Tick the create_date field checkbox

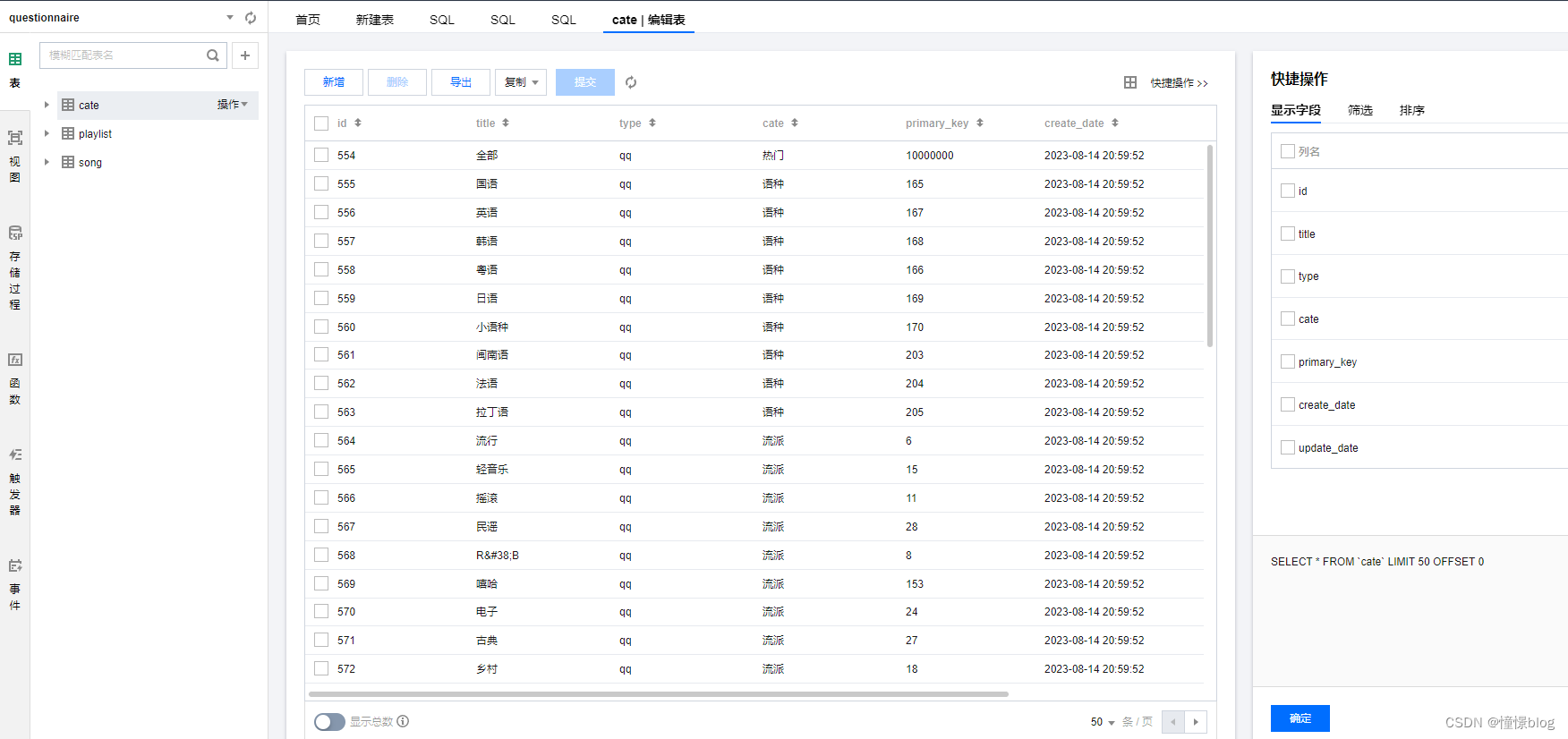[1288, 404]
